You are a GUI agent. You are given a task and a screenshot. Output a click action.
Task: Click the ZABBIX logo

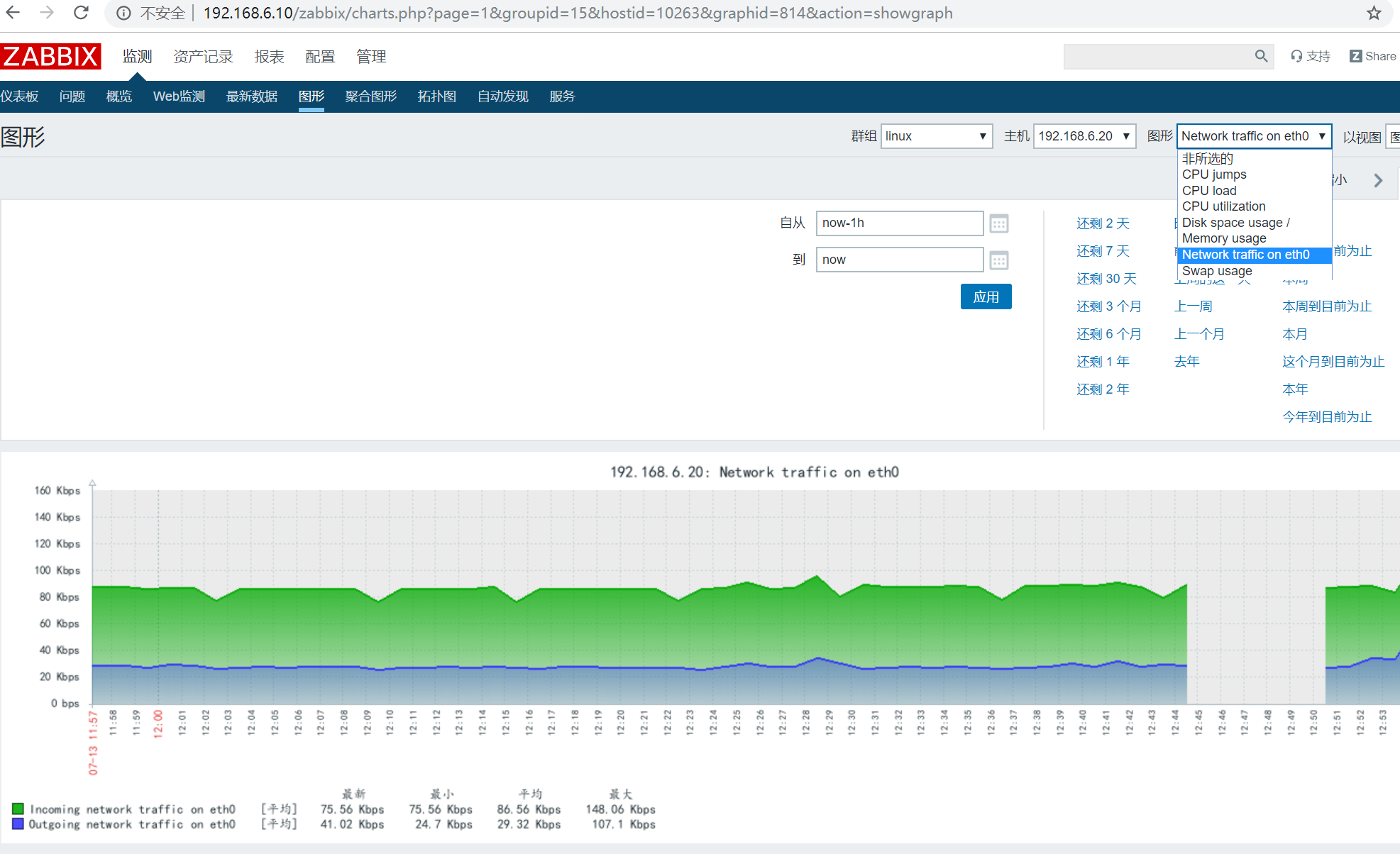(50, 56)
